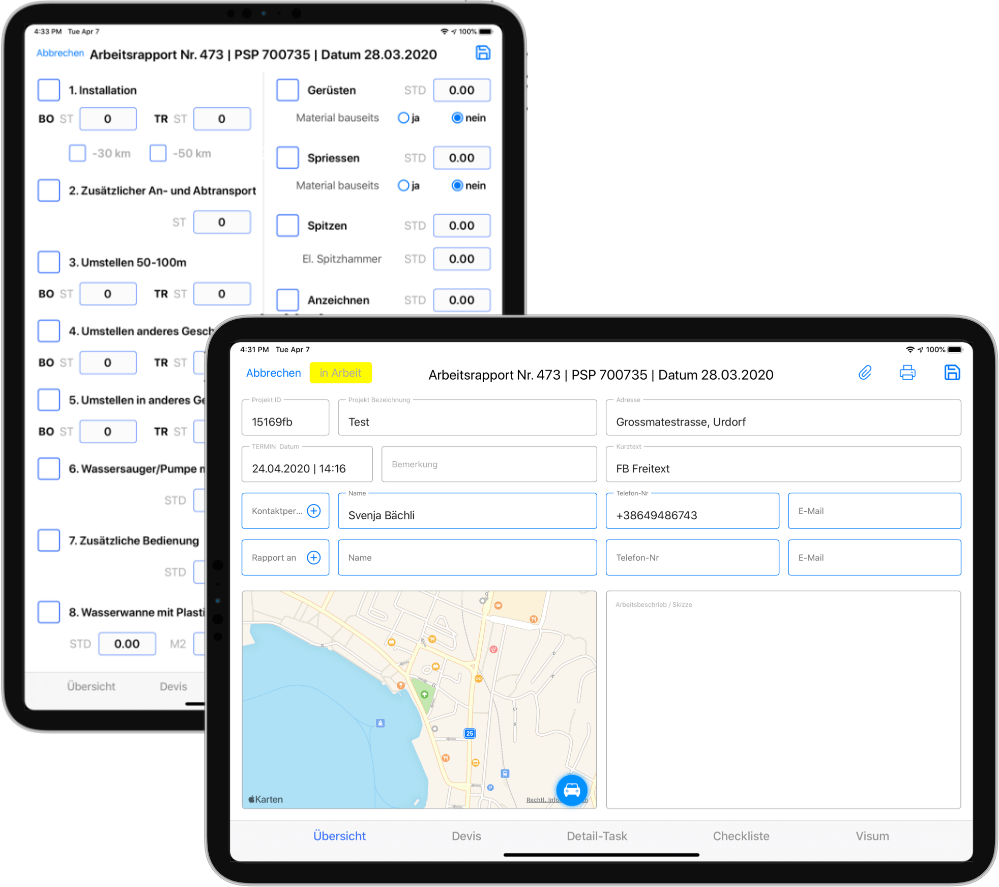Switch to the Checkliste tab
The width and height of the screenshot is (999, 887).
(x=741, y=836)
